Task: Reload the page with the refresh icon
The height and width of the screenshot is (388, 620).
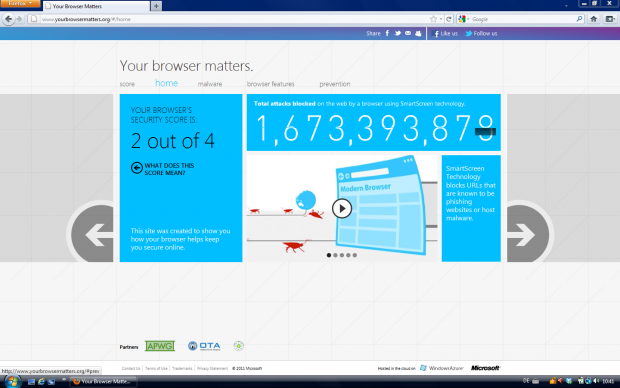Action: pyautogui.click(x=449, y=19)
